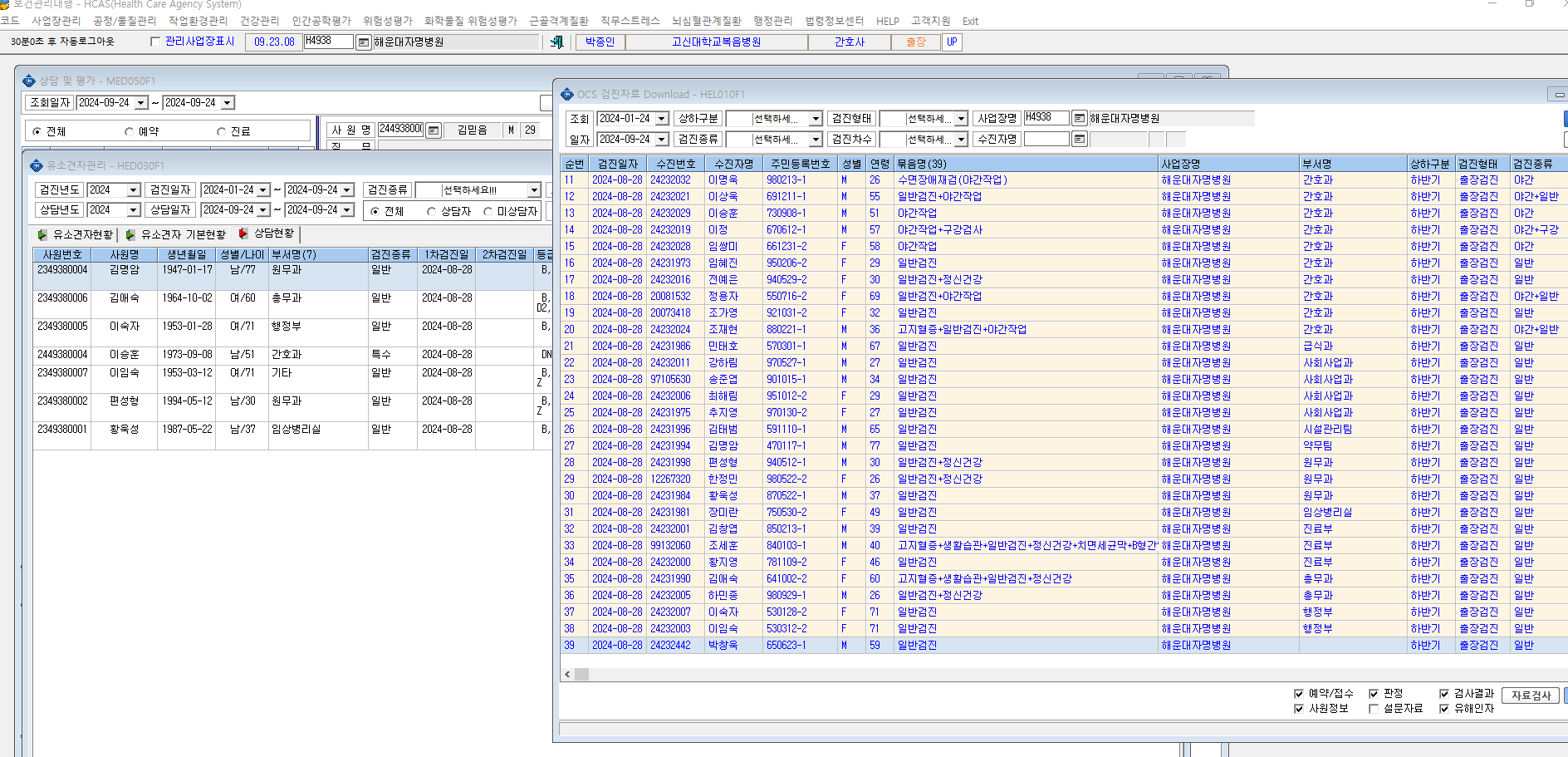Enable the 관리사업장표시 checkbox
The width and height of the screenshot is (1568, 757).
155,42
